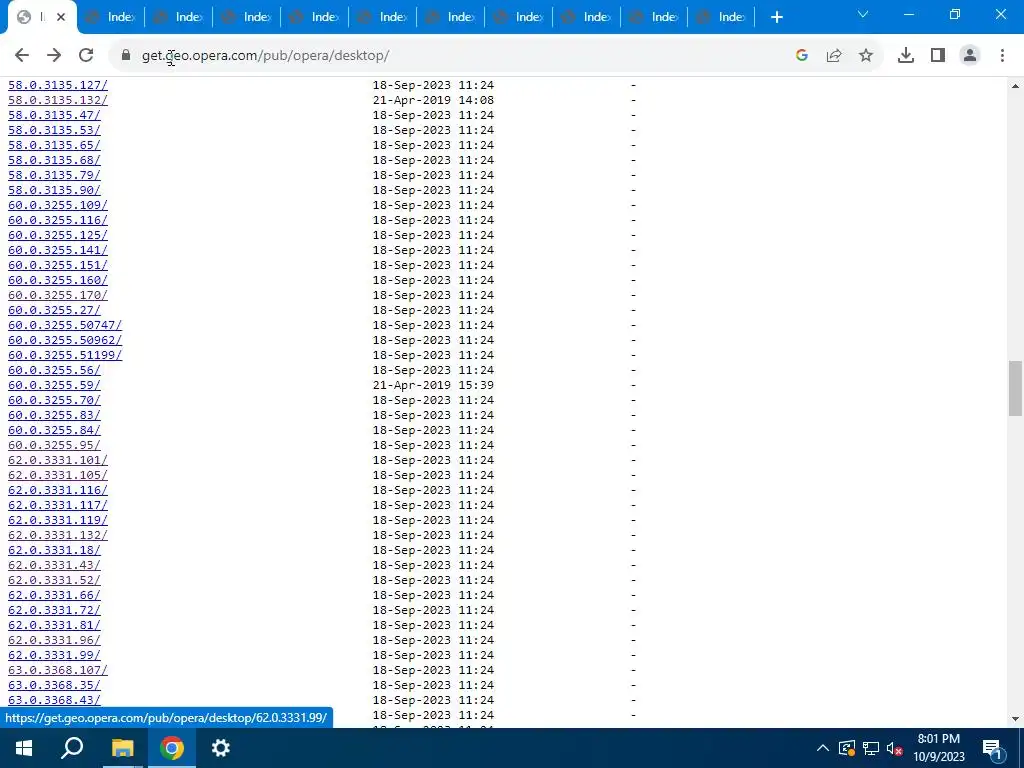
Task: Open a new tab with plus button
Action: click(x=776, y=18)
